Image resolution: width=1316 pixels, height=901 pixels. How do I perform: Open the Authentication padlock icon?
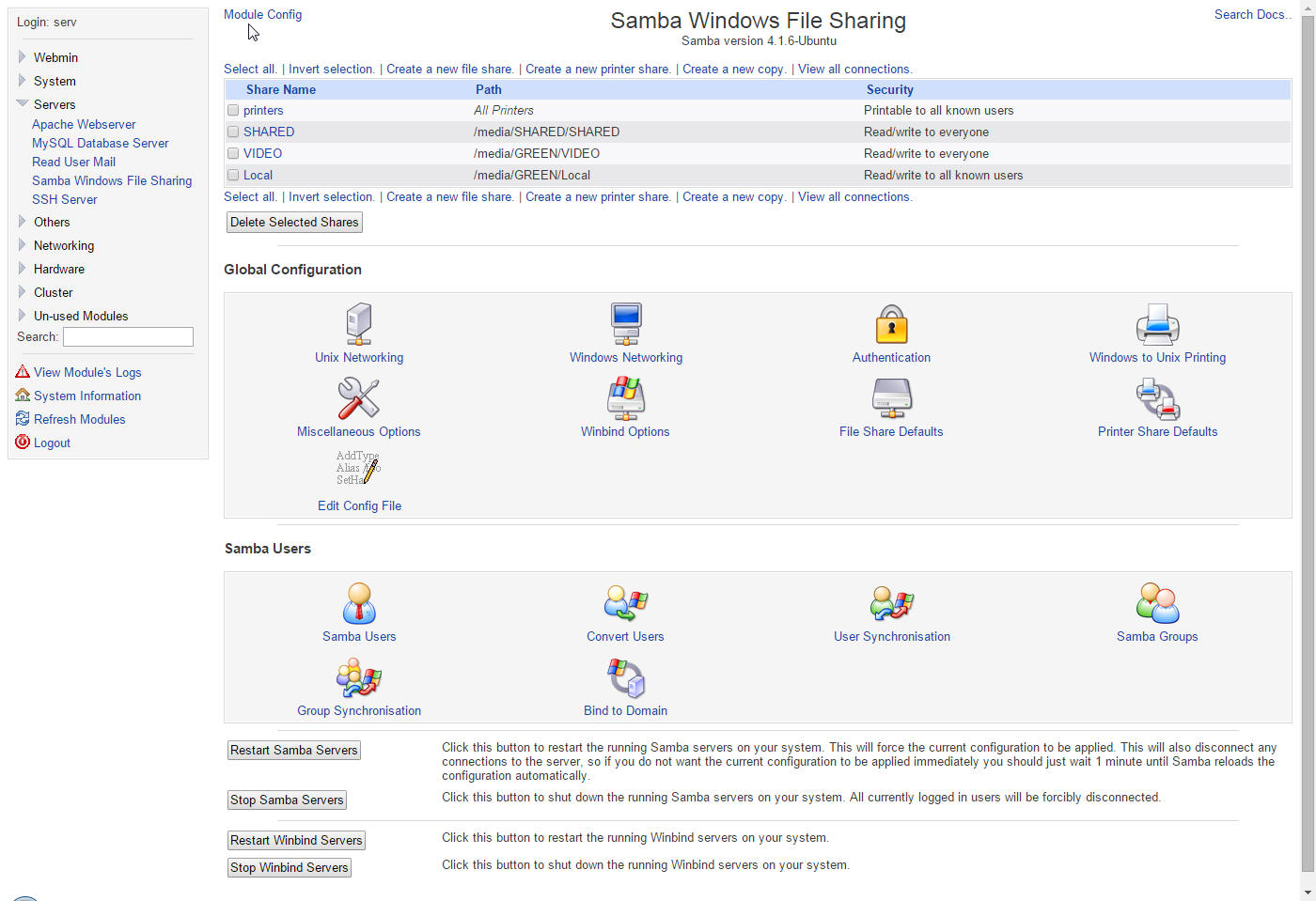(892, 324)
